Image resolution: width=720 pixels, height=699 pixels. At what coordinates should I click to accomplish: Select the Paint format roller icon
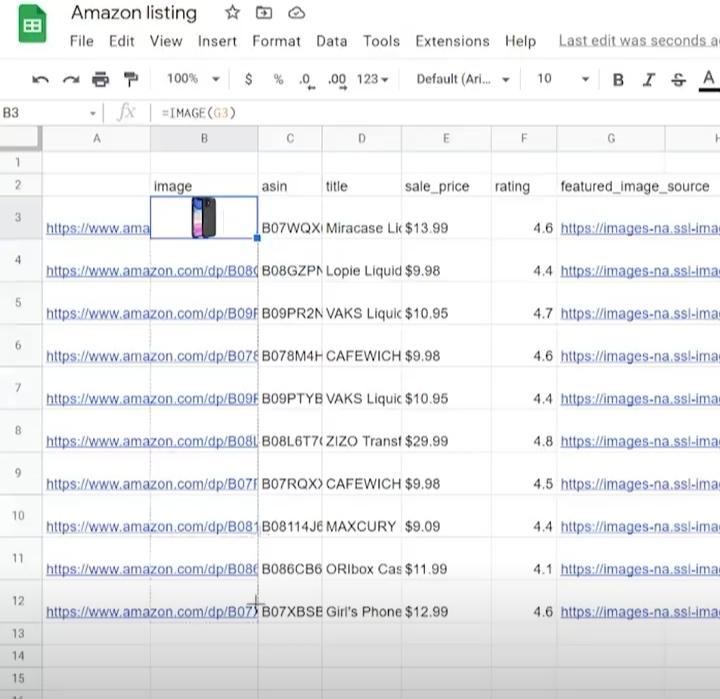[131, 79]
